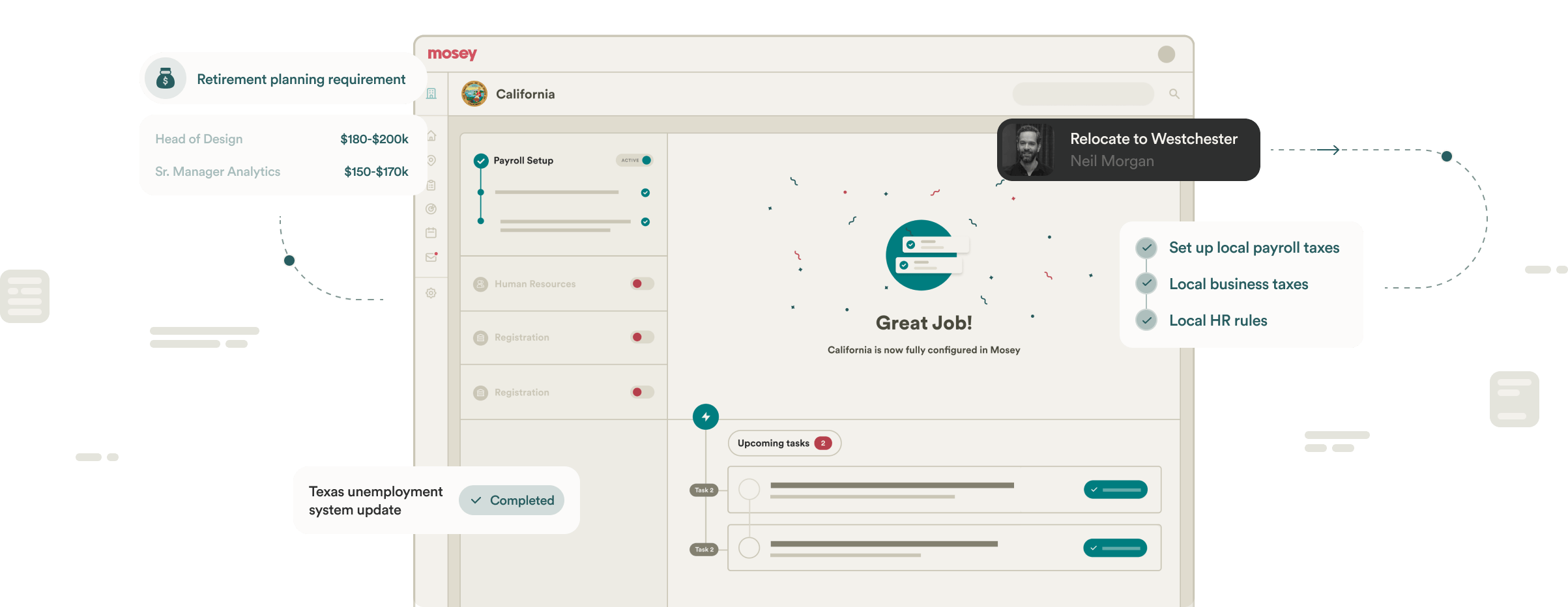
Task: Enable the Human Resources toggle
Action: 642,284
